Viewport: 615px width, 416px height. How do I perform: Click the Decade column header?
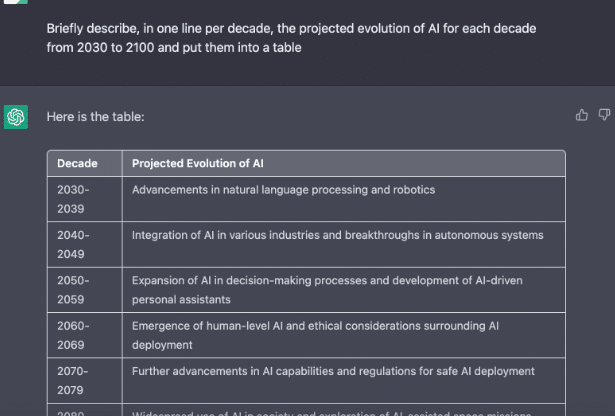pos(77,163)
